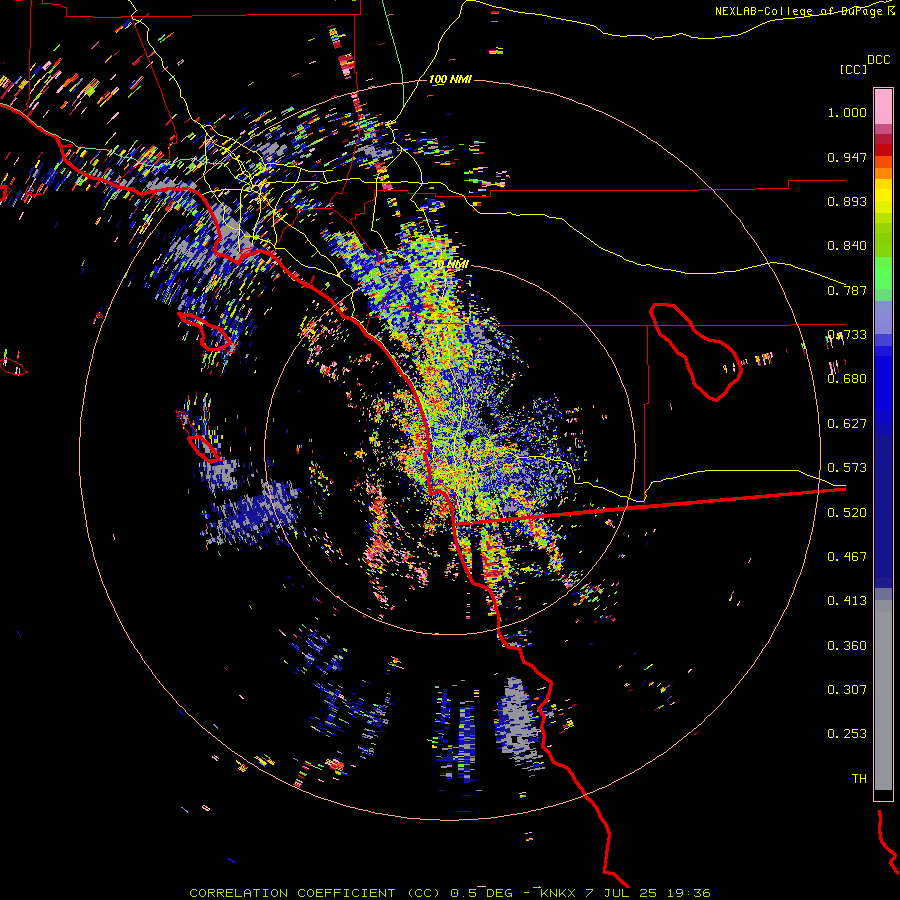Click the DCC label above the scale
This screenshot has width=900, height=900.
[878, 60]
